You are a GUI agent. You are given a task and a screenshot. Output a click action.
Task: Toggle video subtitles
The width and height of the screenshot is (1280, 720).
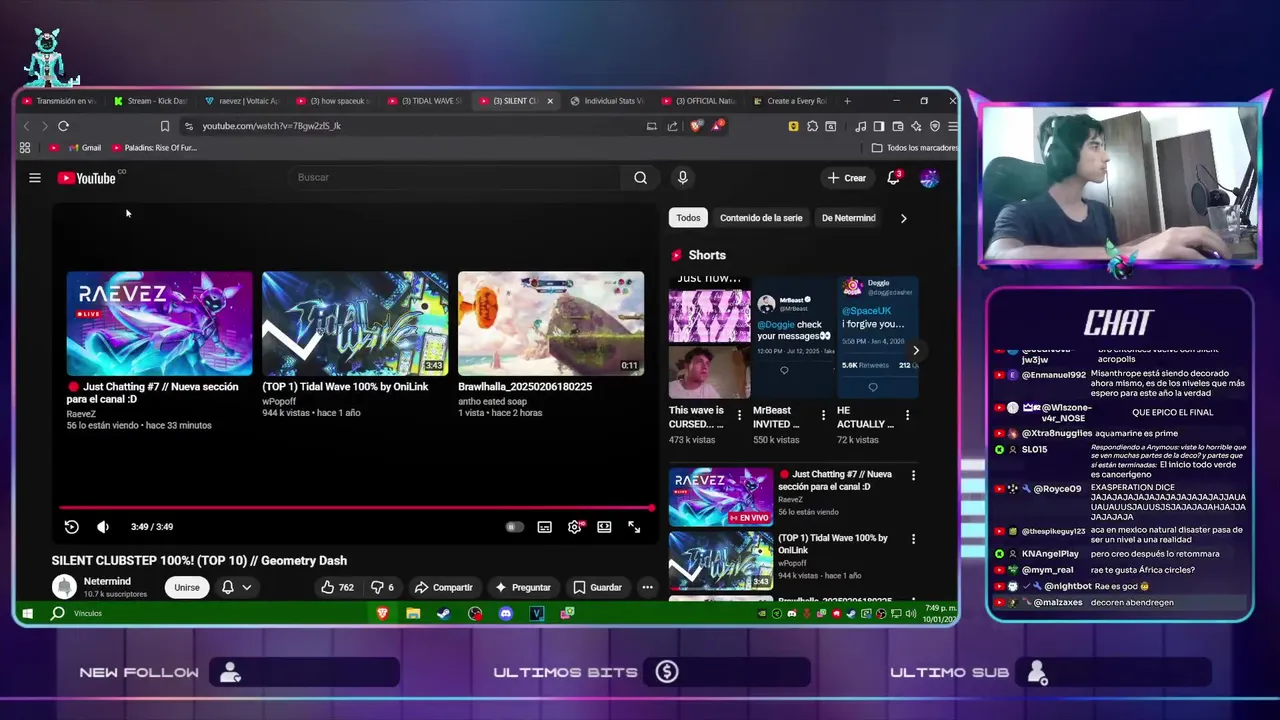pyautogui.click(x=544, y=527)
